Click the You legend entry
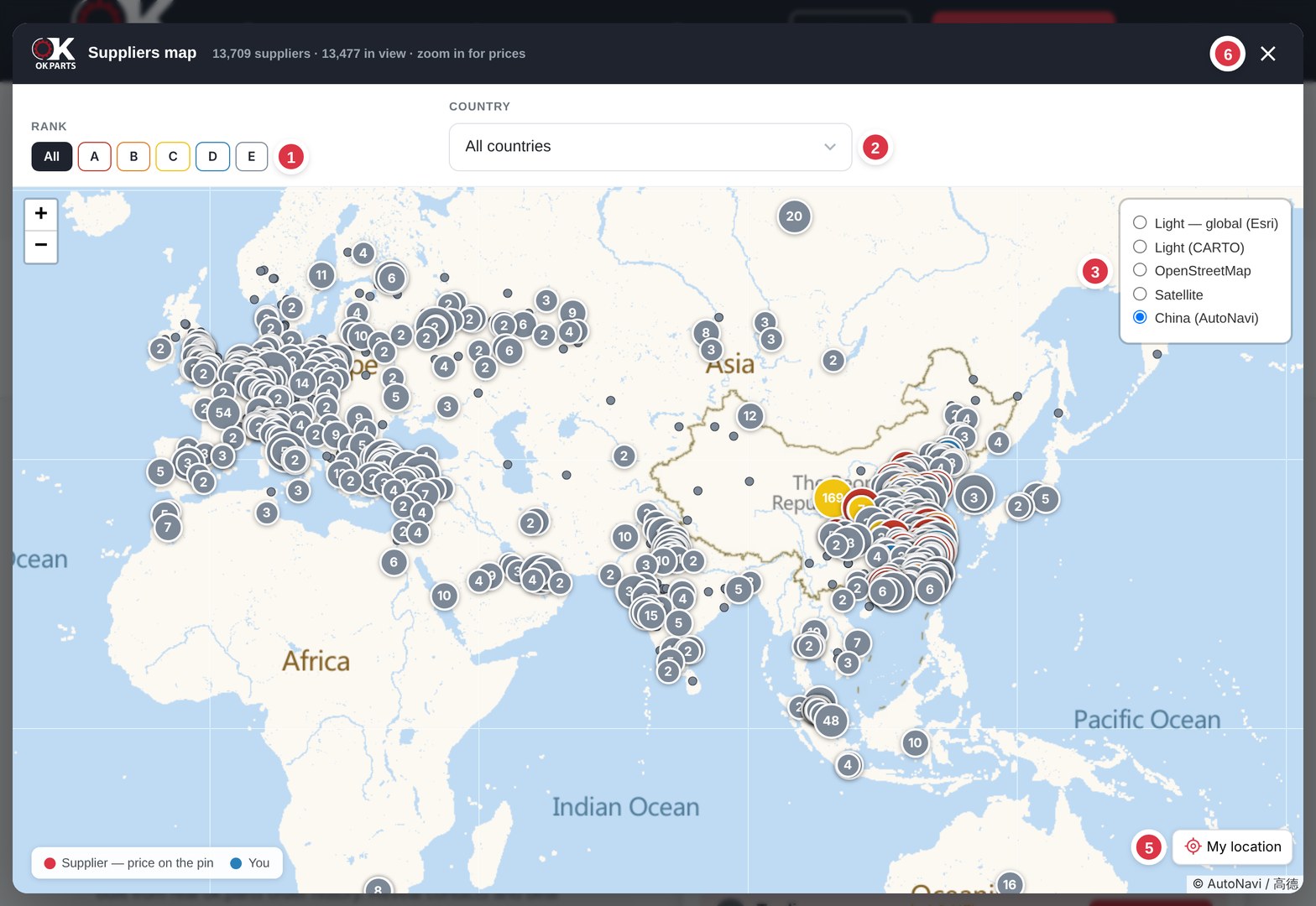The height and width of the screenshot is (906, 1316). 250,863
